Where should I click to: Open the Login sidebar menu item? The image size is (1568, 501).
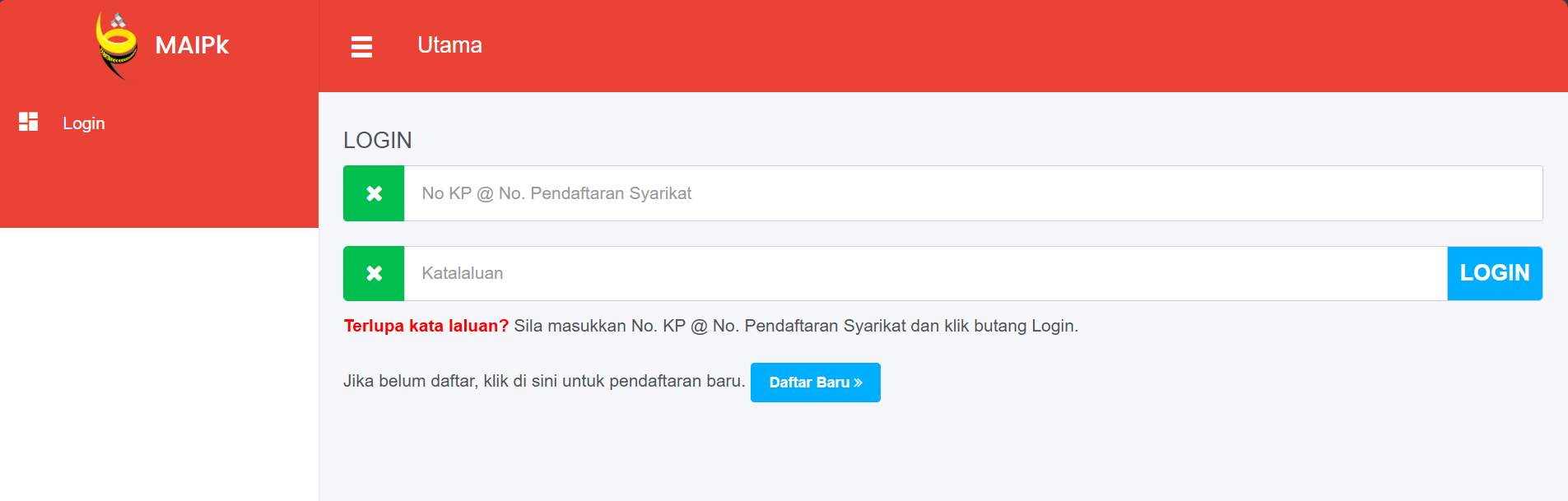coord(84,123)
